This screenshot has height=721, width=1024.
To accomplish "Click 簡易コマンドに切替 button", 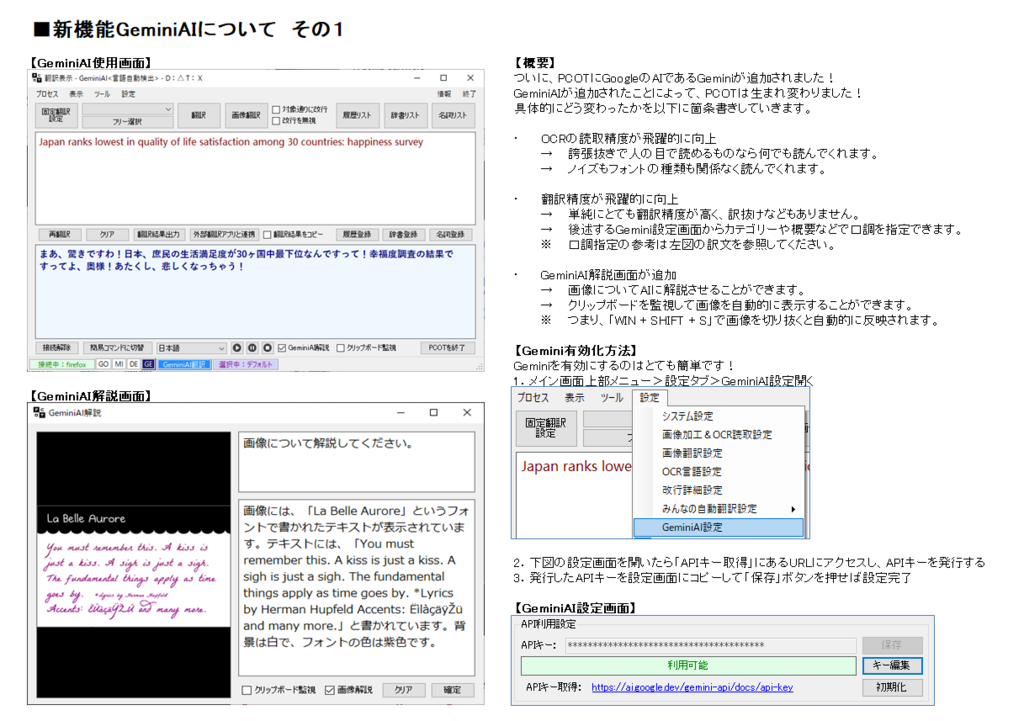I will (x=118, y=348).
